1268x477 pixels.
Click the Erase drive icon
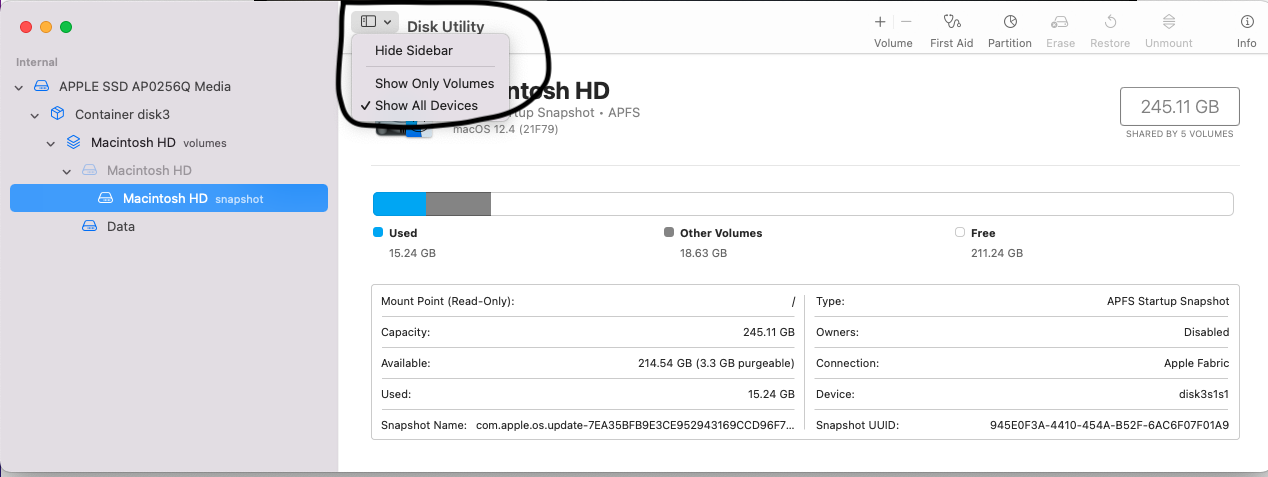pos(1060,21)
